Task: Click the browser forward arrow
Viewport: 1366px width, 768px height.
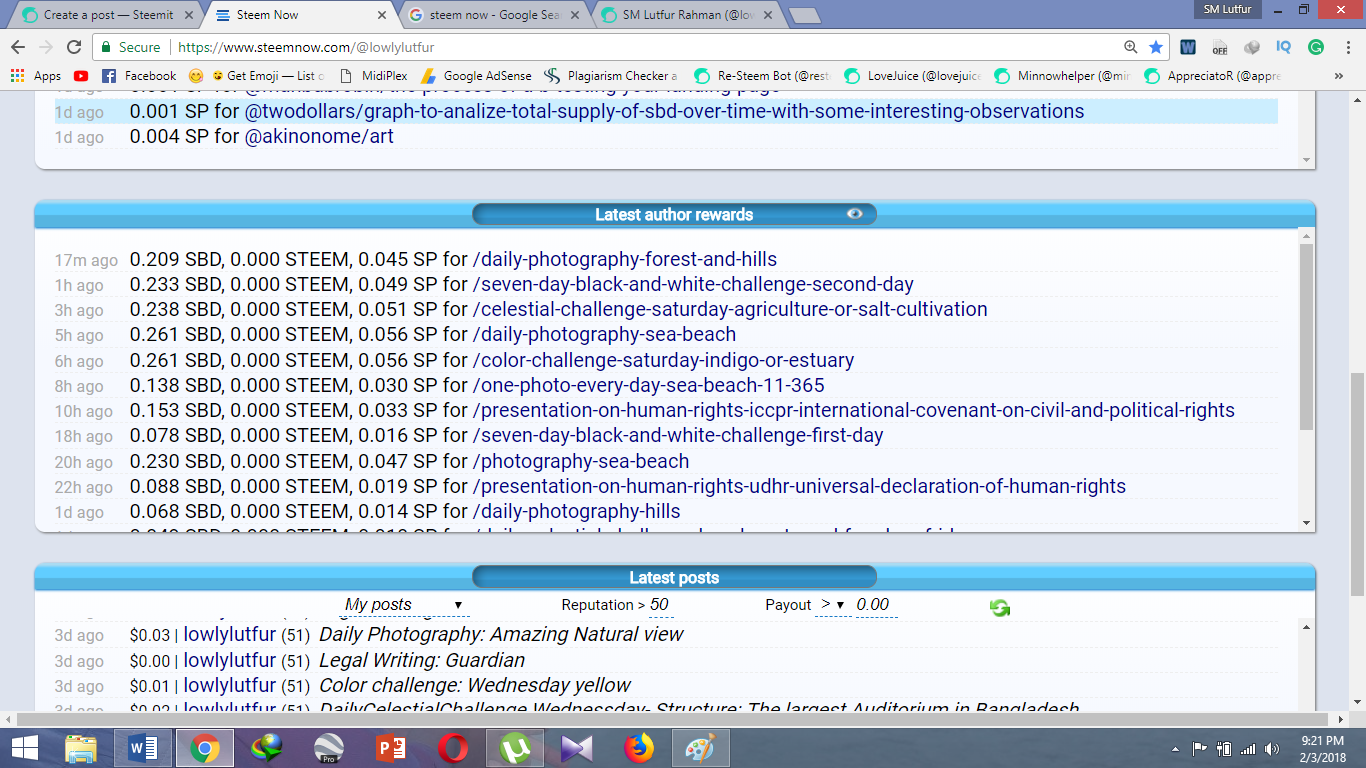Action: point(46,47)
